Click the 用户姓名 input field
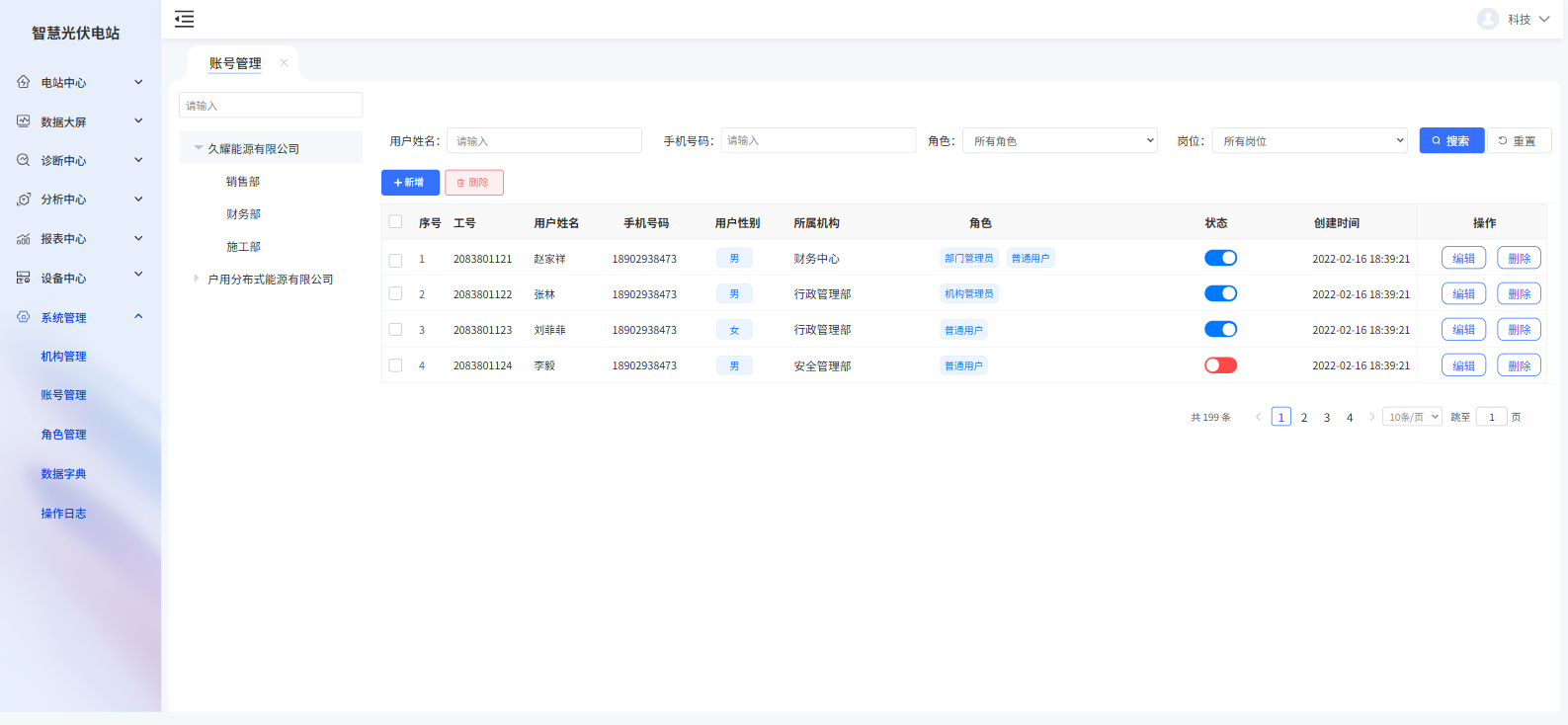The width and height of the screenshot is (1568, 725). (x=543, y=141)
